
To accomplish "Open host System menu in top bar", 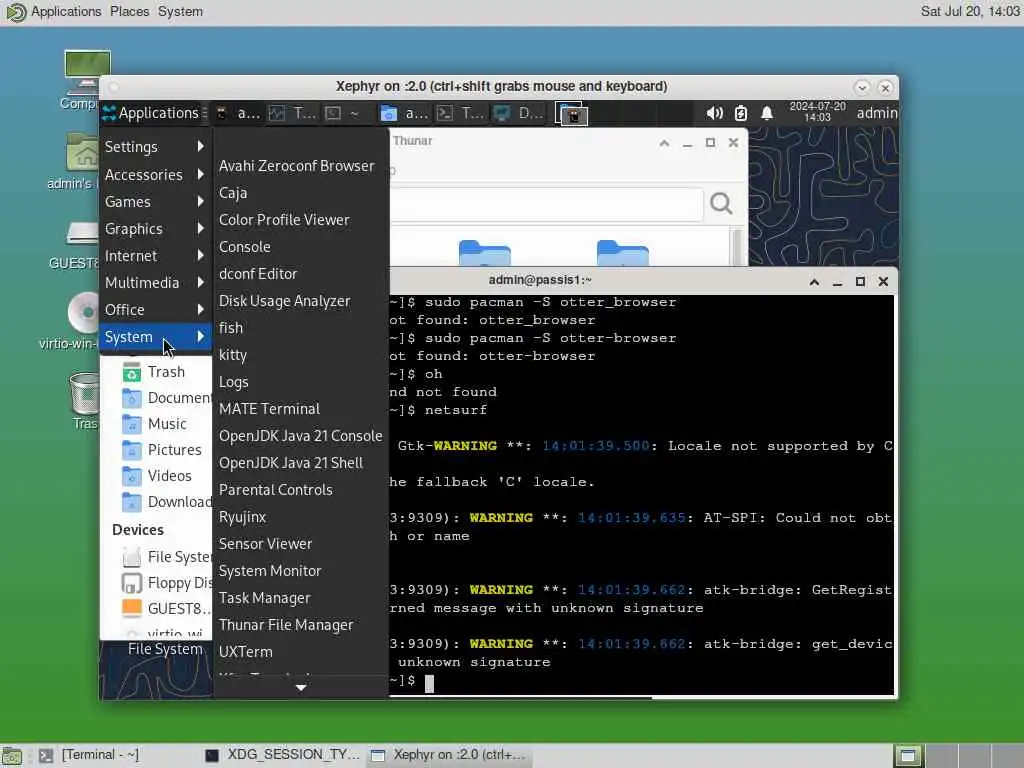I will pyautogui.click(x=180, y=11).
